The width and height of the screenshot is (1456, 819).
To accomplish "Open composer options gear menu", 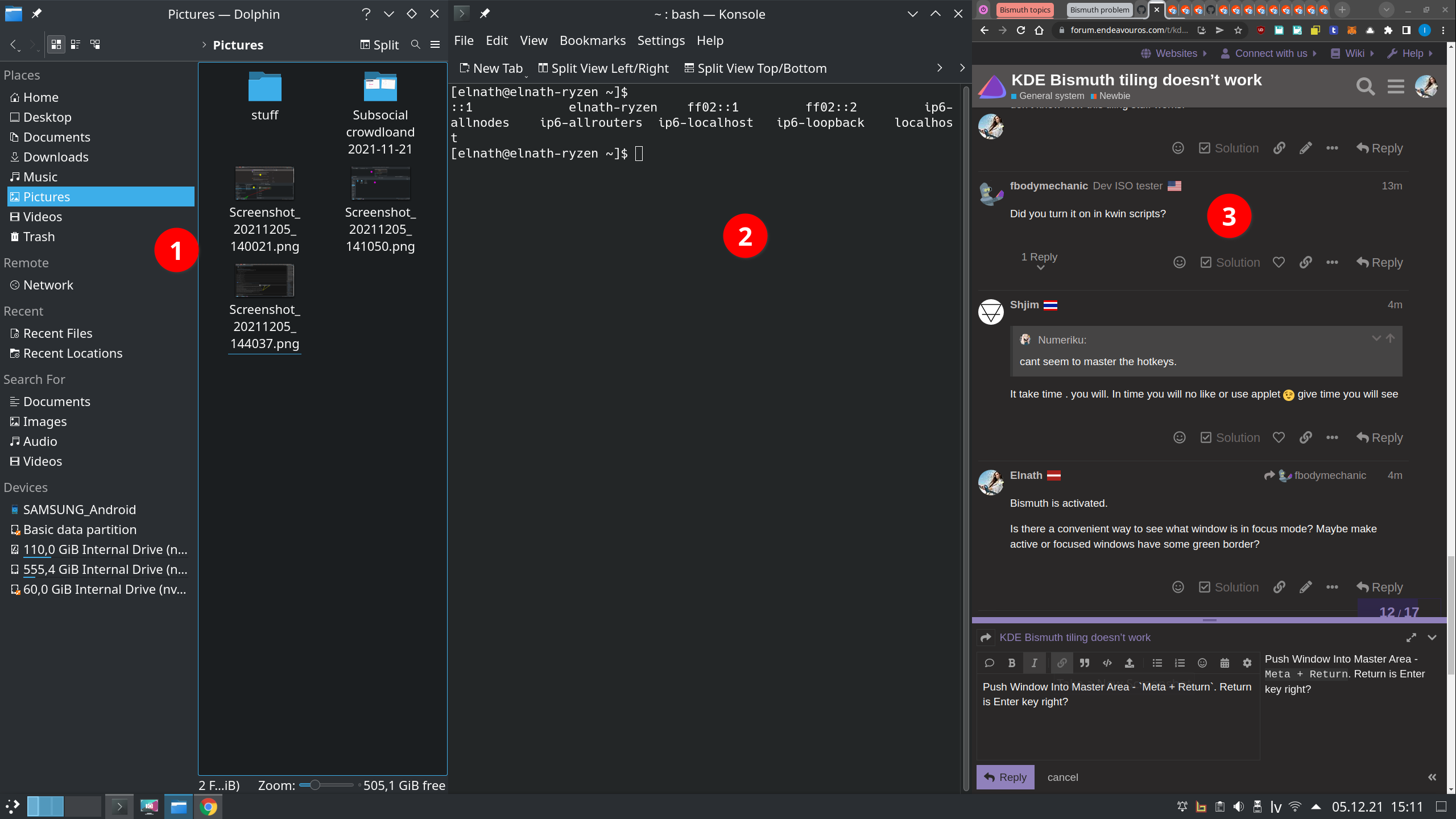I will (1247, 663).
